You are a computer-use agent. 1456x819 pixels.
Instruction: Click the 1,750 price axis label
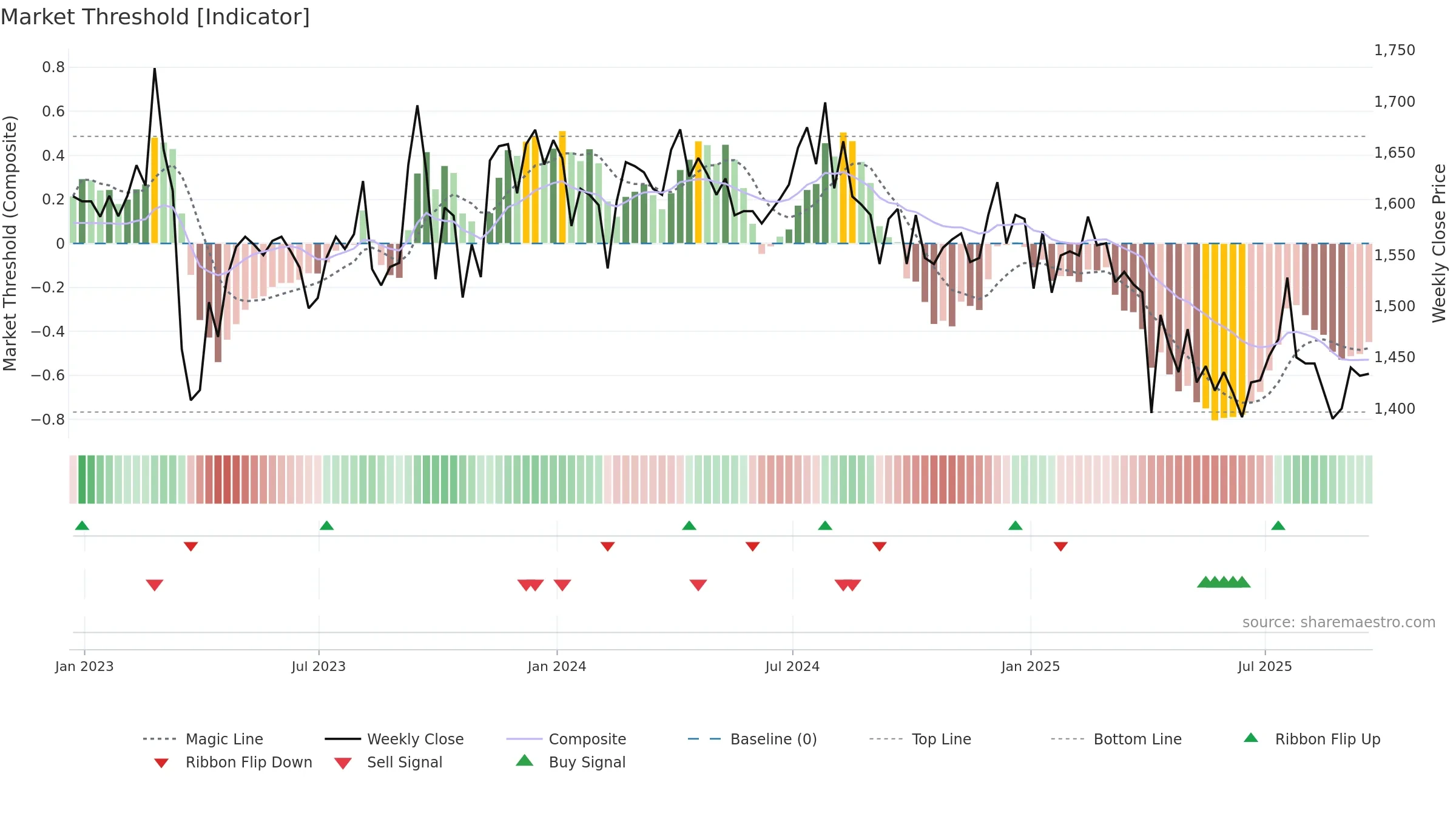click(1395, 50)
